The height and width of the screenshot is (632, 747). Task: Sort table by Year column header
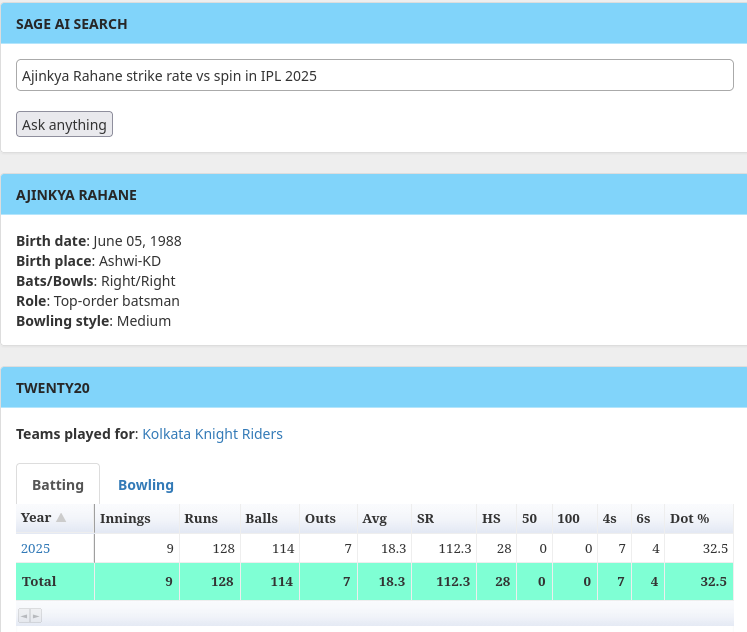55,518
